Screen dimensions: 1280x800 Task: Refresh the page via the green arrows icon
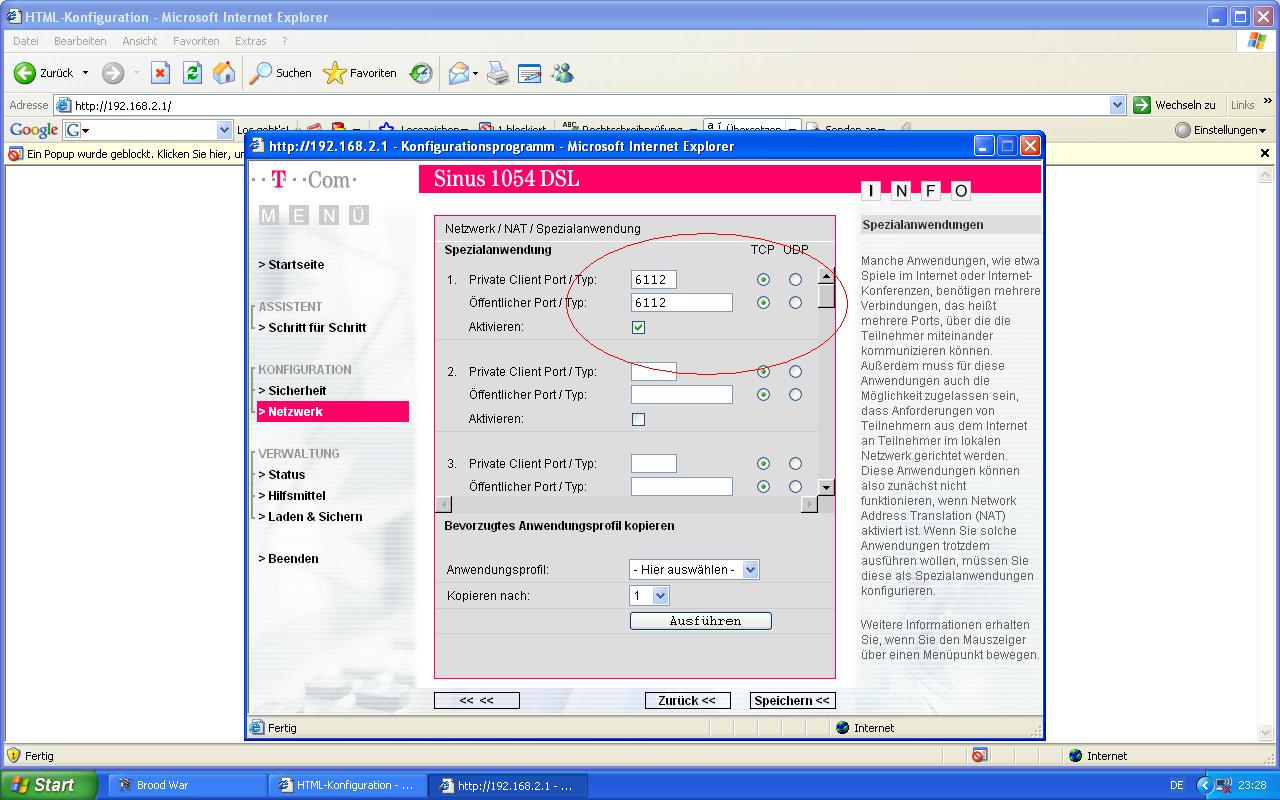click(x=192, y=73)
